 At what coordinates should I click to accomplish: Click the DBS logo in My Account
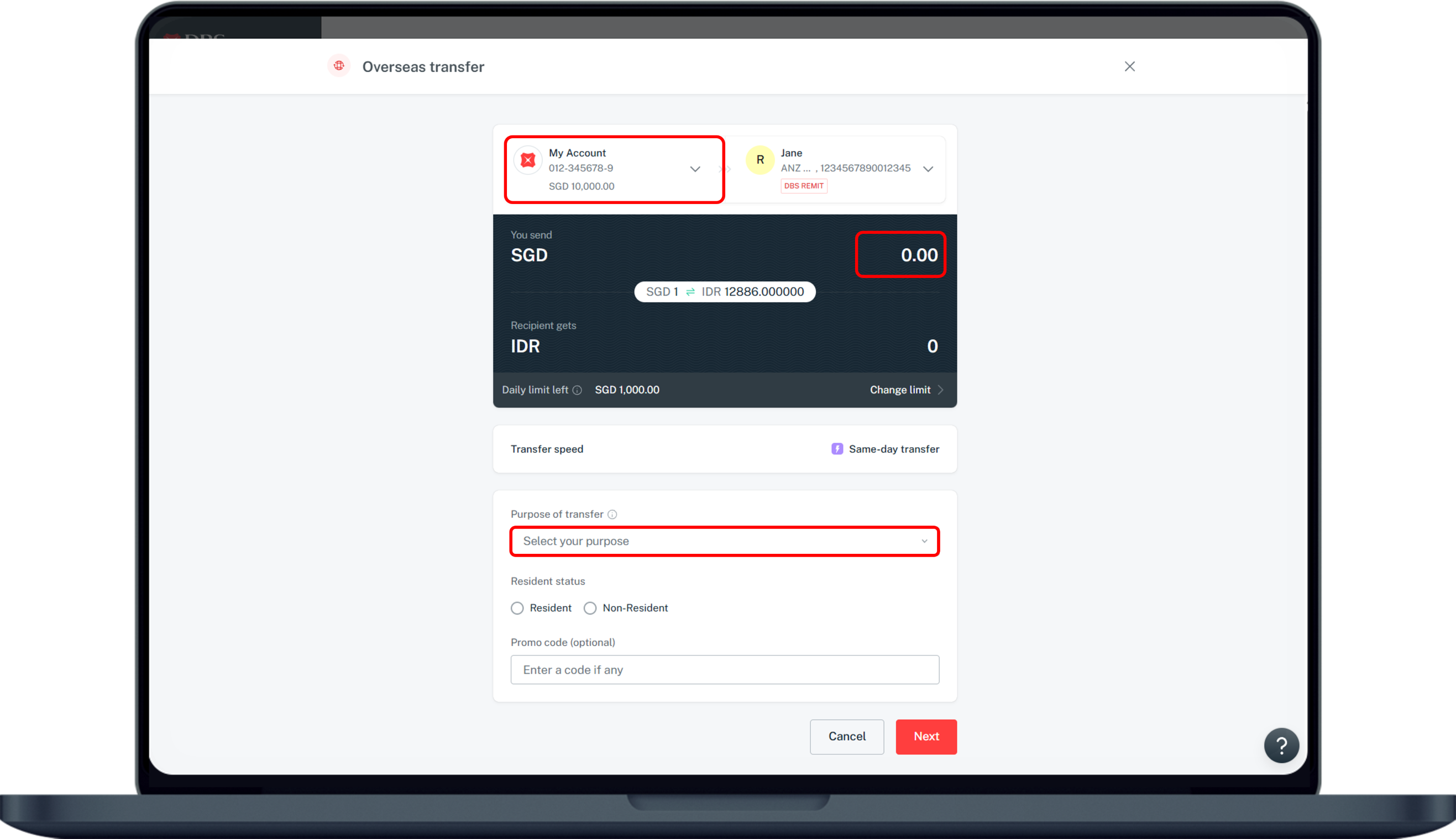point(528,160)
